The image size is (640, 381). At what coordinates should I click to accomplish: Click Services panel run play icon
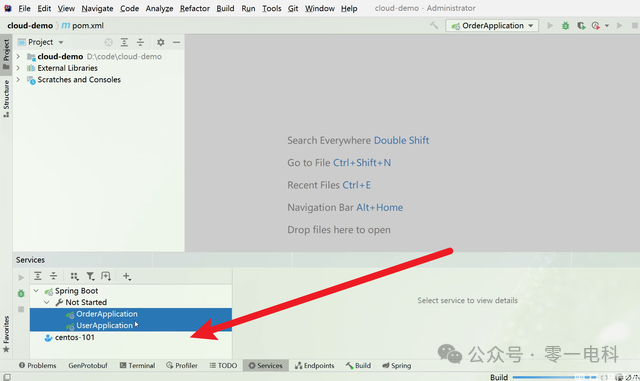pyautogui.click(x=21, y=278)
